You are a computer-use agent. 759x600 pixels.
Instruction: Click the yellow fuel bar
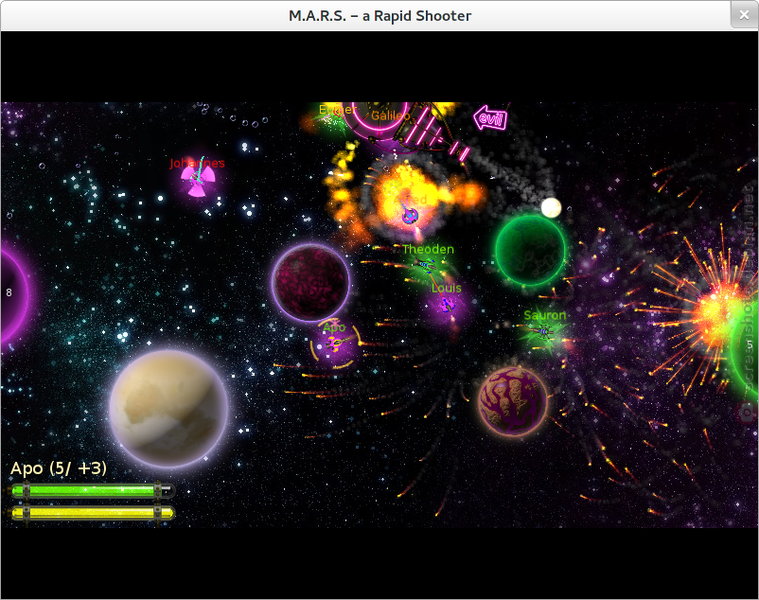(x=92, y=512)
